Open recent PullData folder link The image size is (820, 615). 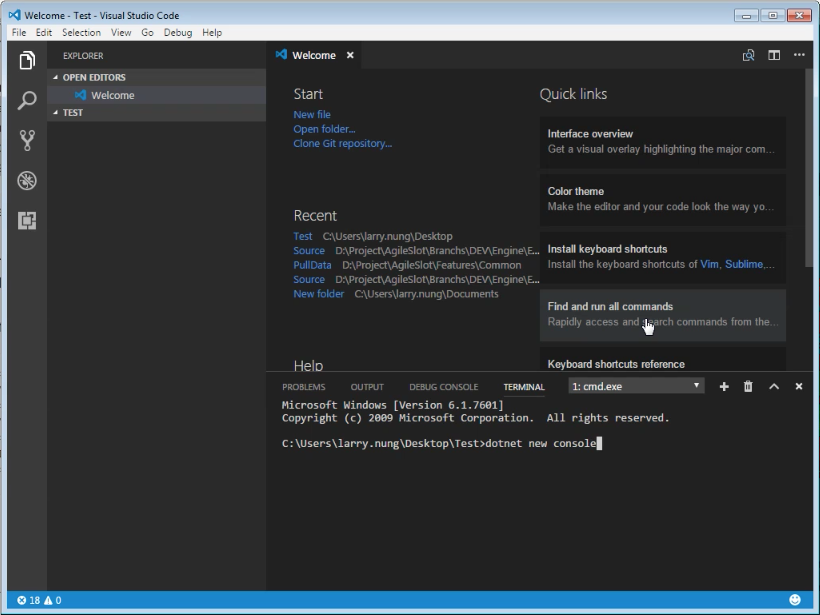point(312,265)
